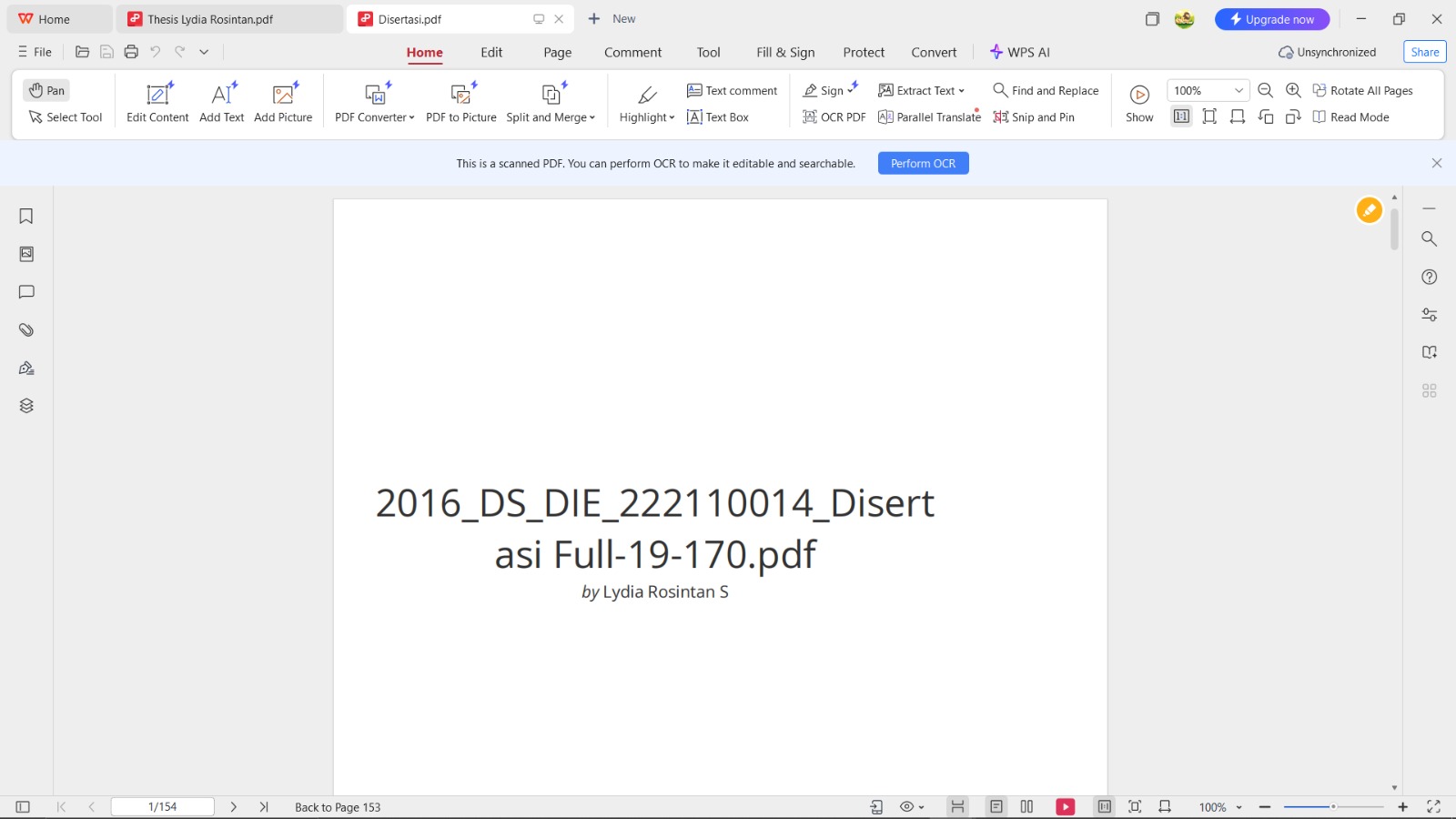Click the Perform OCR button
The width and height of the screenshot is (1456, 819).
click(923, 164)
